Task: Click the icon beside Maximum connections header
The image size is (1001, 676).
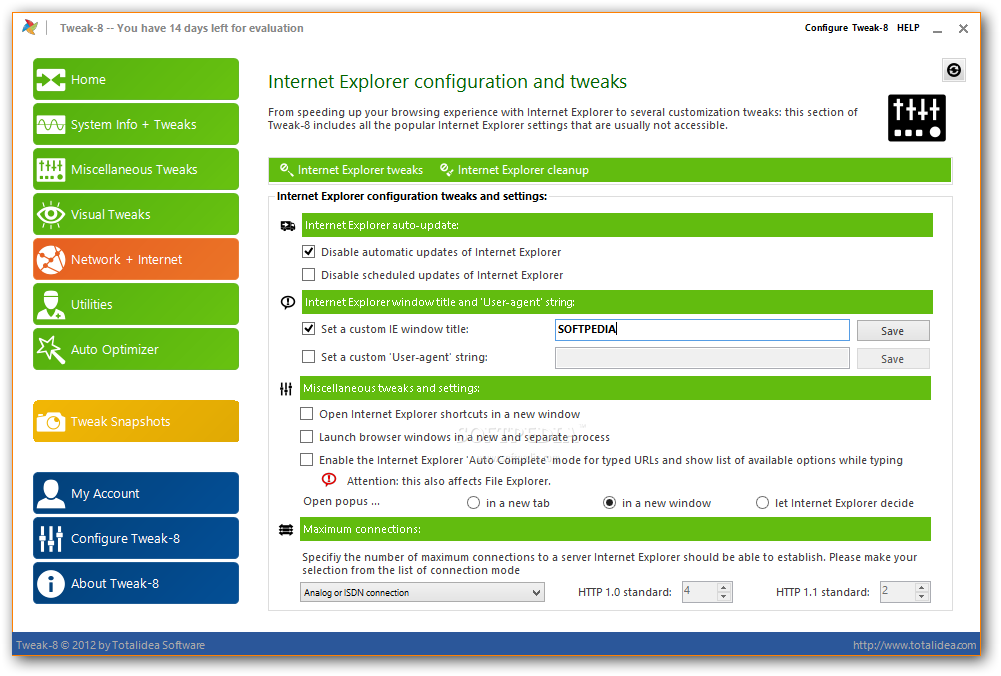Action: coord(286,530)
